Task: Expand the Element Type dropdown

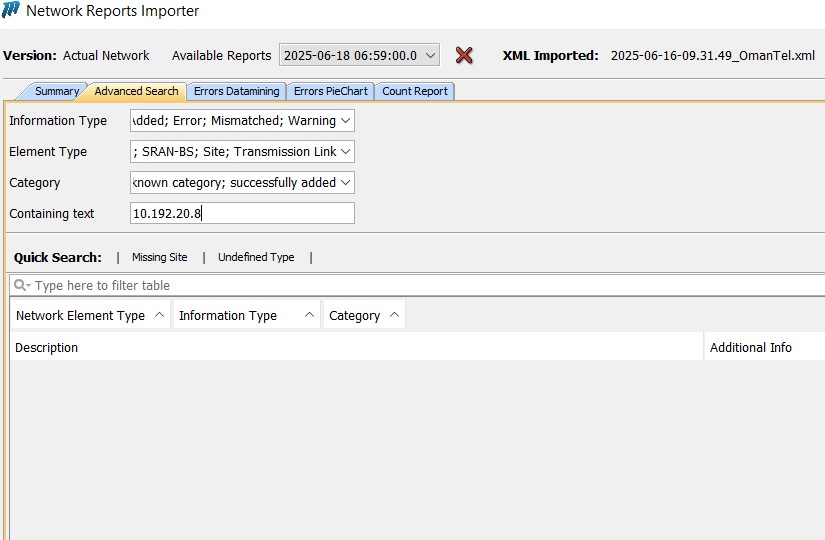Action: [242, 152]
